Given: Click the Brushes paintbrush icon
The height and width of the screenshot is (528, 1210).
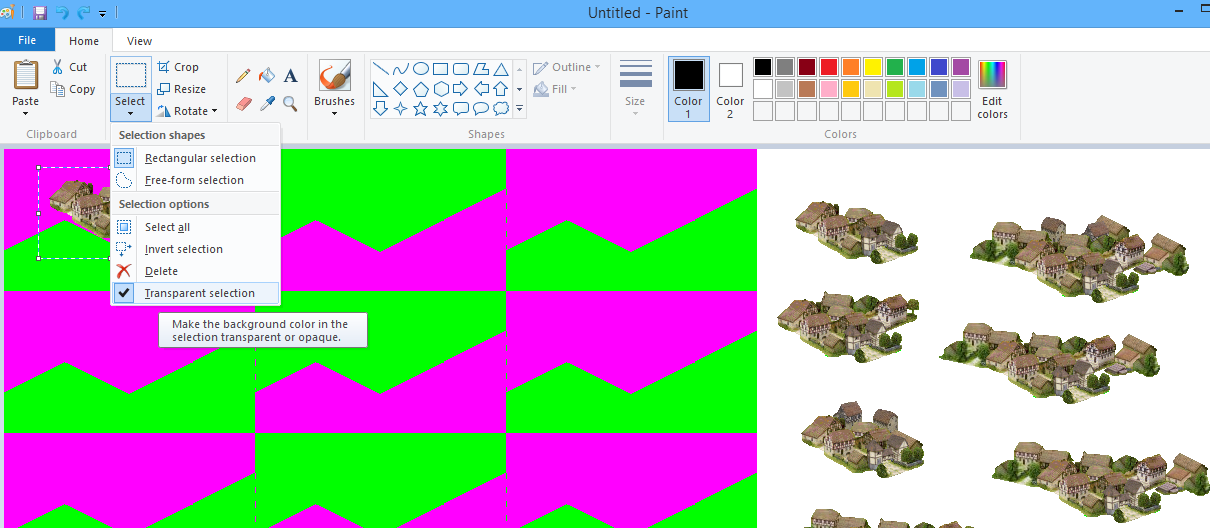Looking at the screenshot, I should (334, 76).
